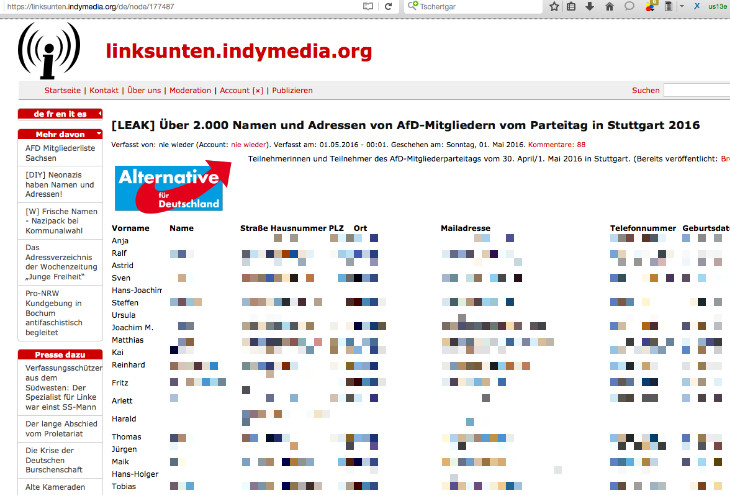Click the reader view book icon
This screenshot has height=495, width=730.
point(368,6)
